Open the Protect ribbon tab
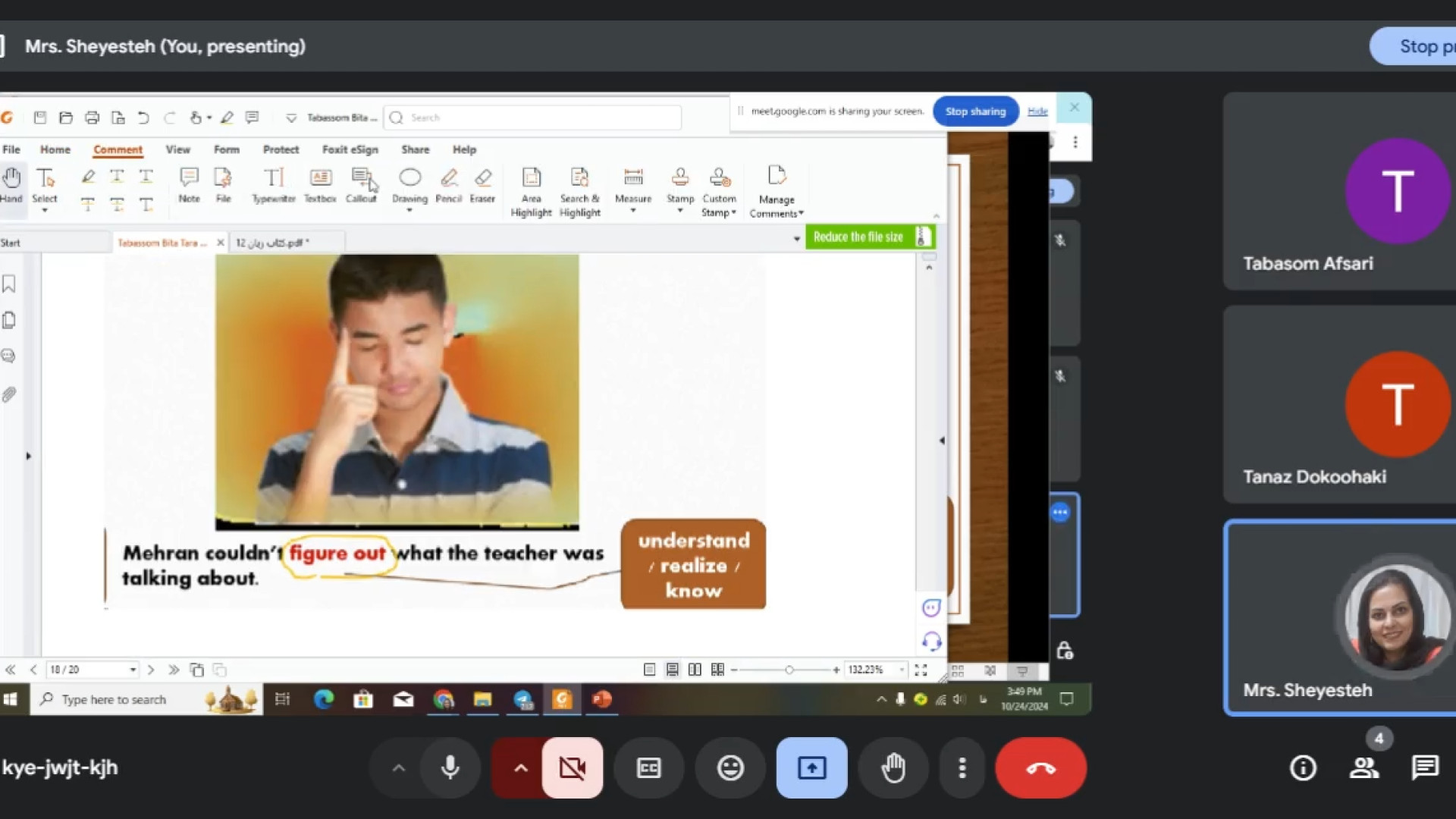This screenshot has width=1456, height=819. 281,149
